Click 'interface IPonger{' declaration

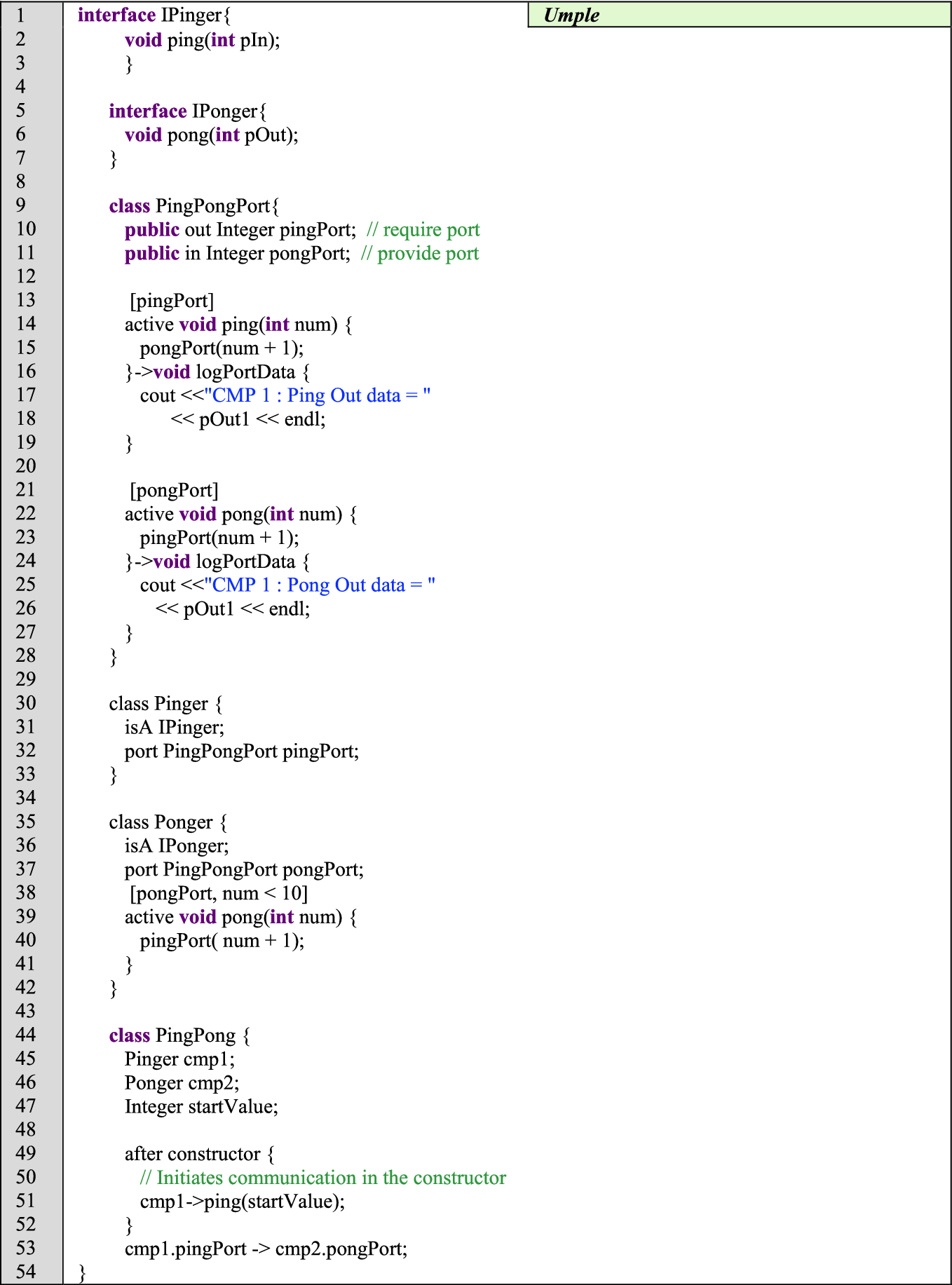point(188,111)
